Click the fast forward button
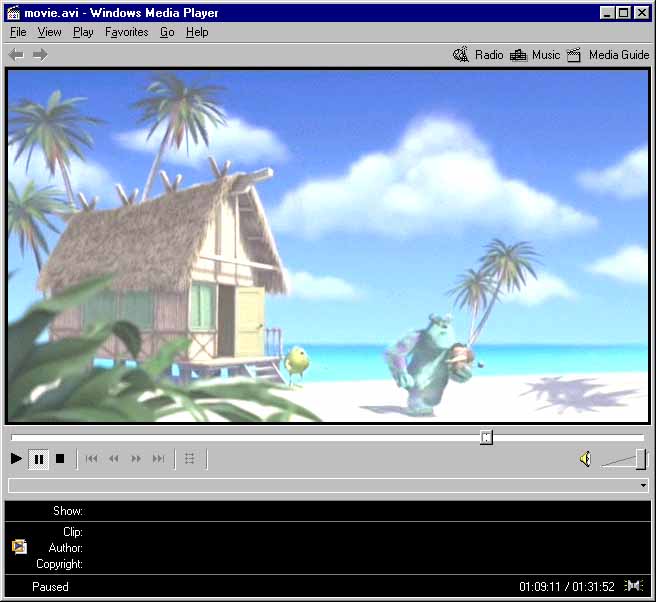 click(x=136, y=459)
